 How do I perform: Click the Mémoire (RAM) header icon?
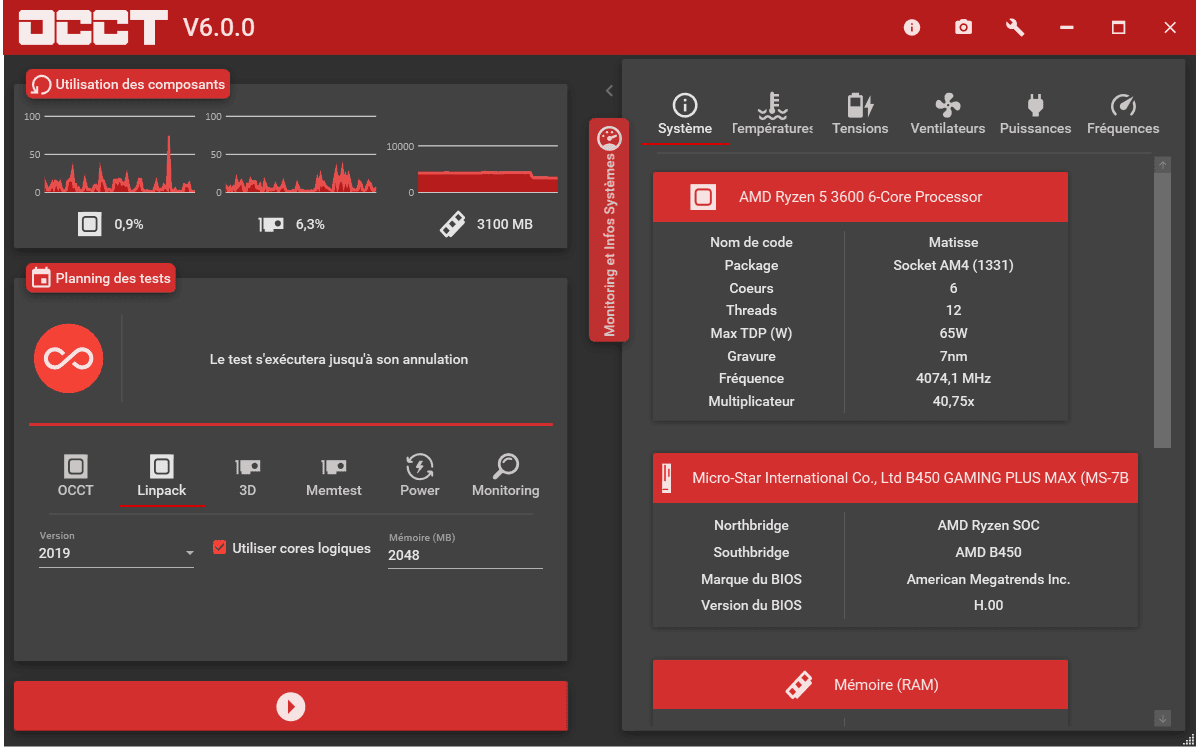tap(798, 685)
